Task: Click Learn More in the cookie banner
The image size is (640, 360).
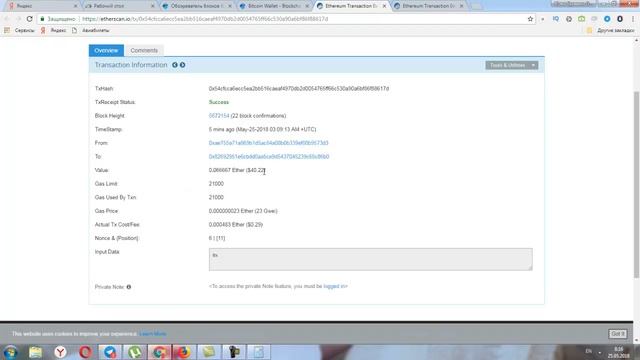Action: pos(153,334)
